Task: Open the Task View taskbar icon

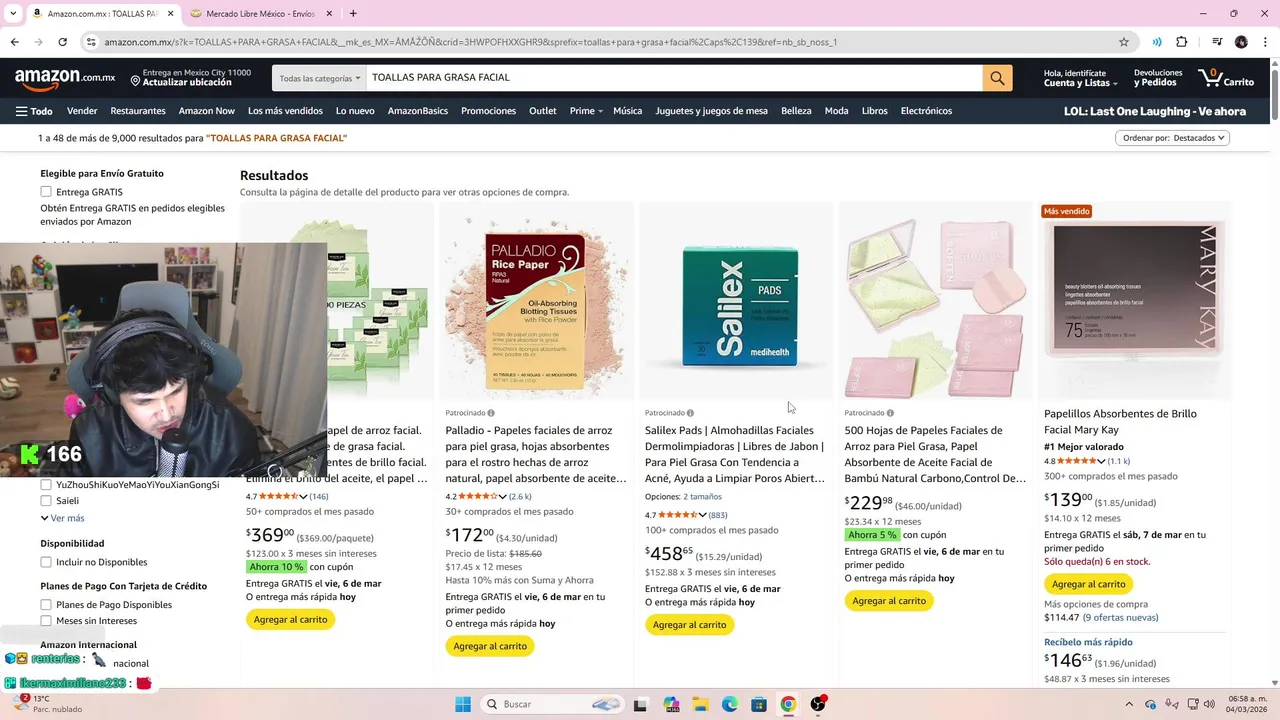Action: (640, 704)
